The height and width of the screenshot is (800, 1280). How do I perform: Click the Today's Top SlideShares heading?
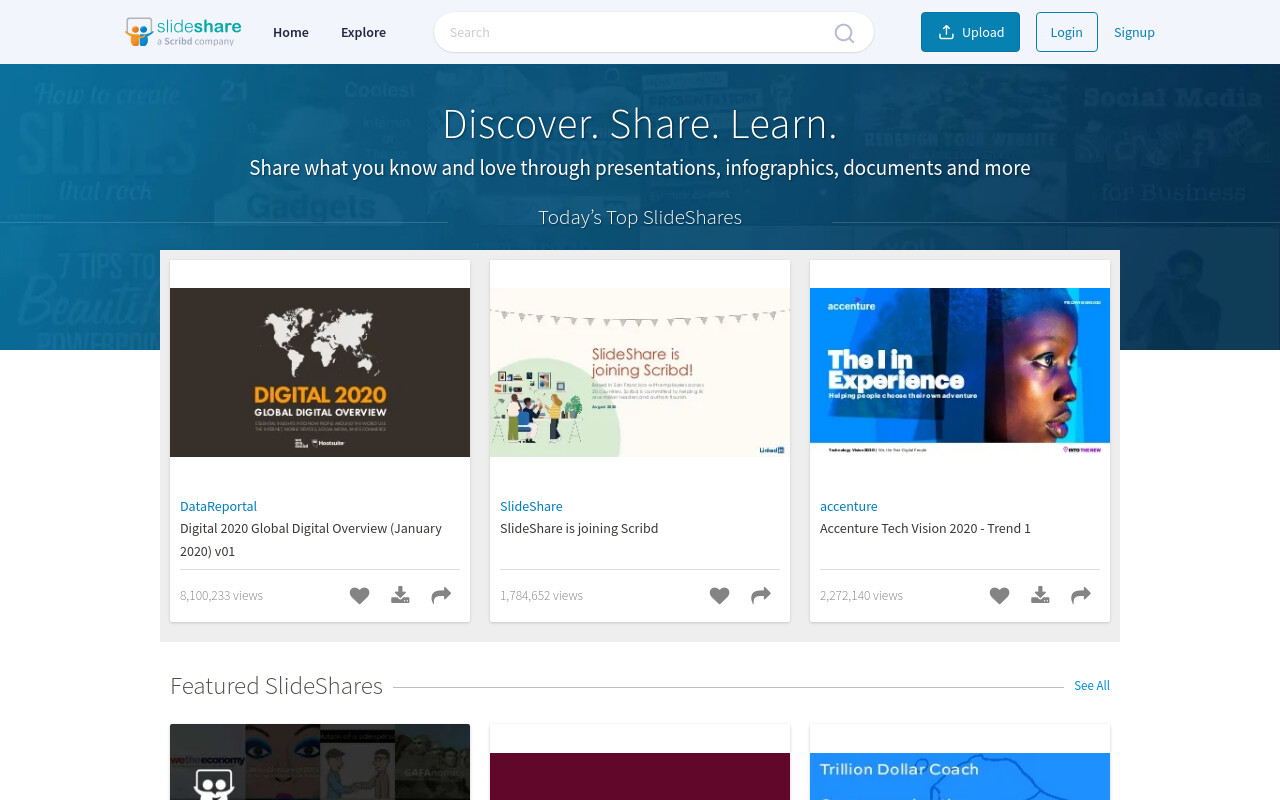[640, 217]
